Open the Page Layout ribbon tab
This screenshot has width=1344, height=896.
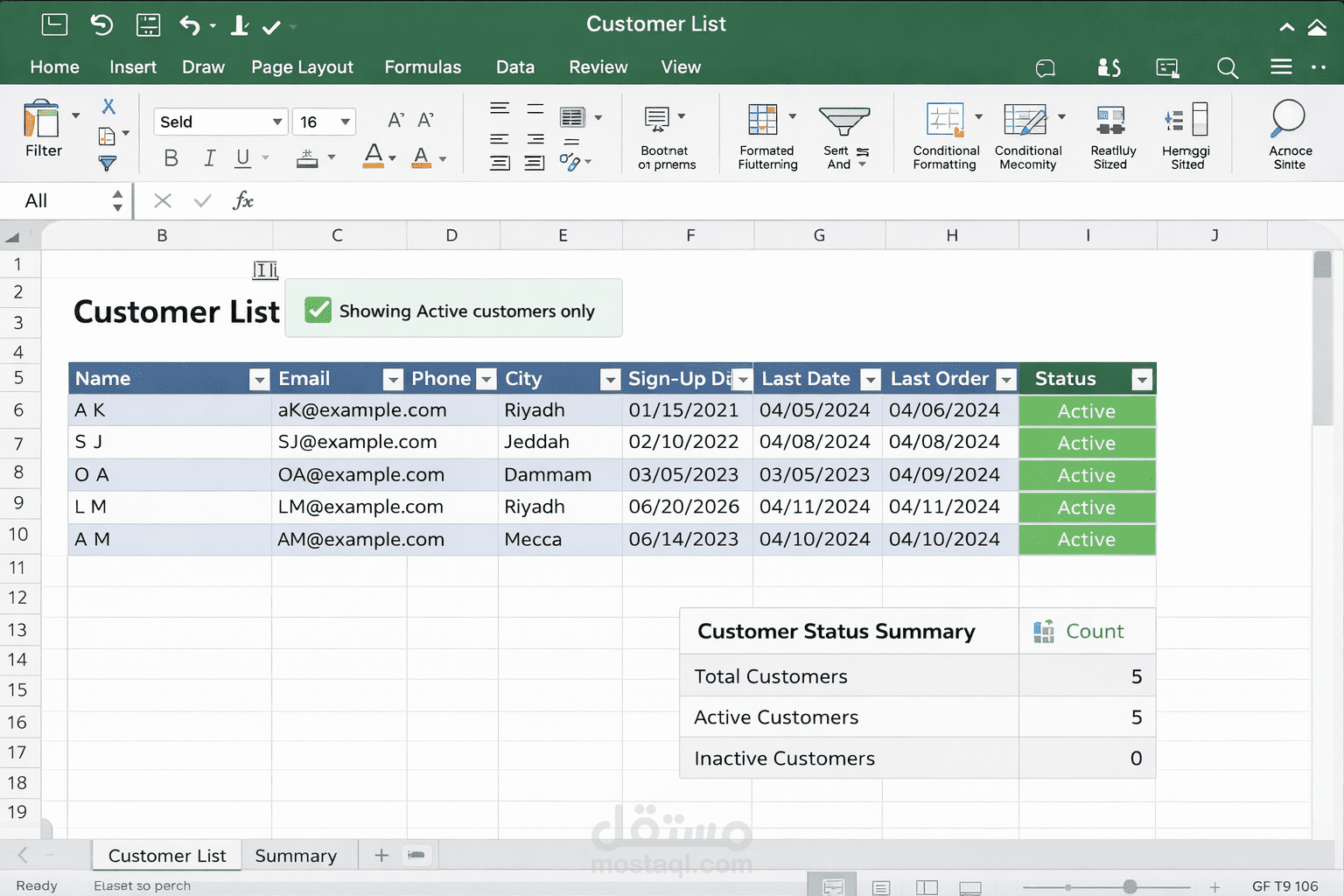click(x=302, y=67)
